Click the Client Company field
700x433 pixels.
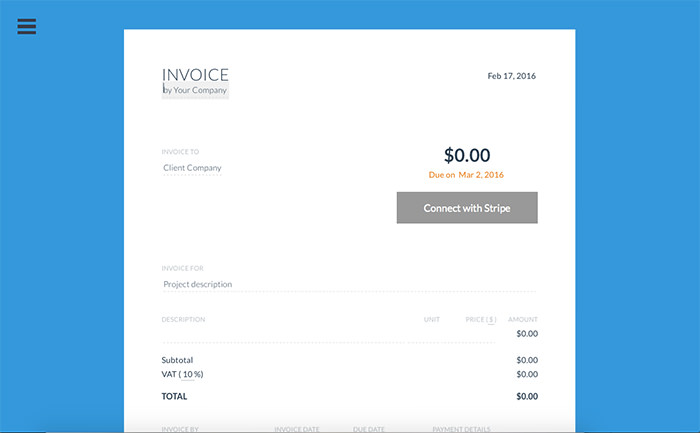coord(192,168)
